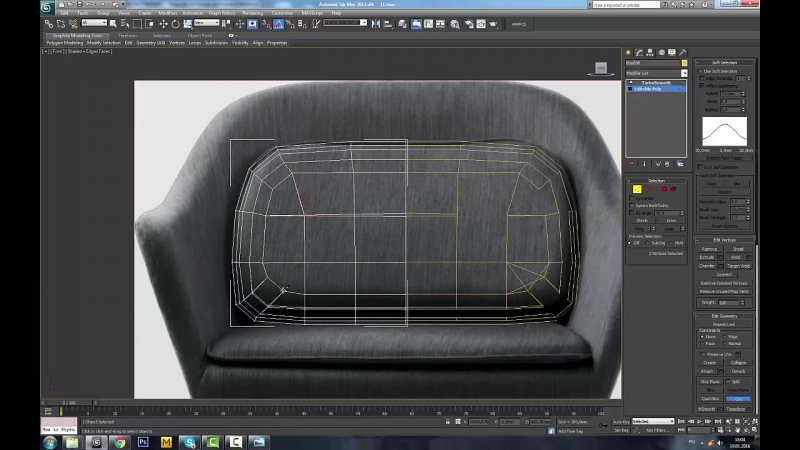Viewport: 800px width, 450px height.
Task: Click Configure Modifier Sets icon
Action: pyautogui.click(x=680, y=164)
